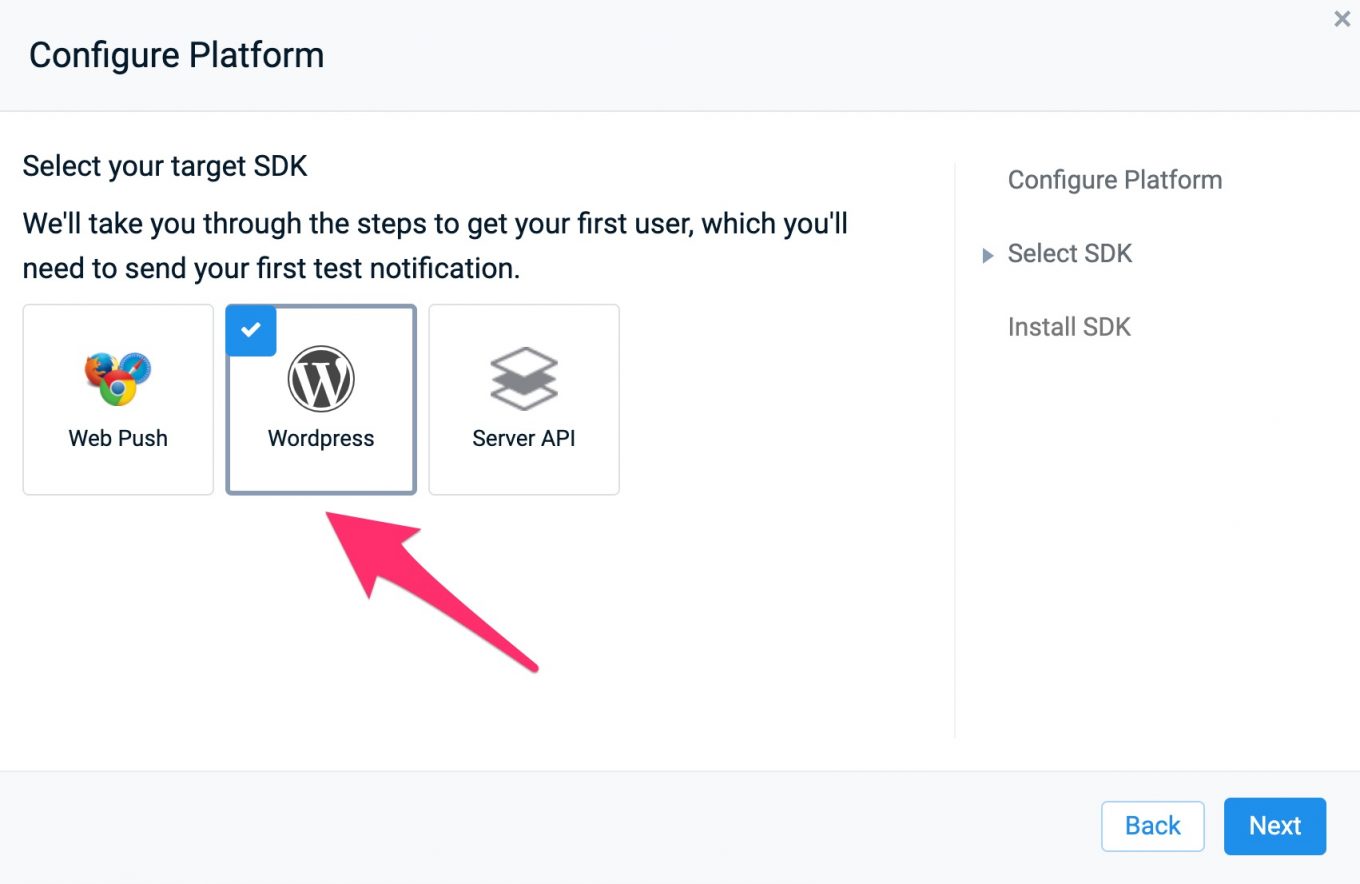This screenshot has height=884, width=1360.
Task: Go Back to the previous step
Action: (x=1152, y=826)
